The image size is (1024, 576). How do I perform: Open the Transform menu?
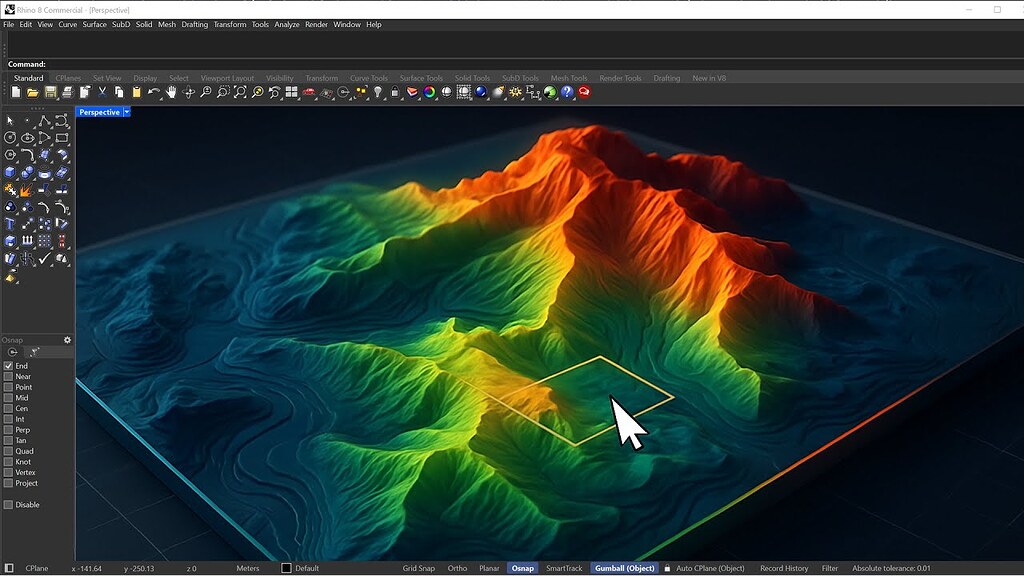tap(228, 24)
